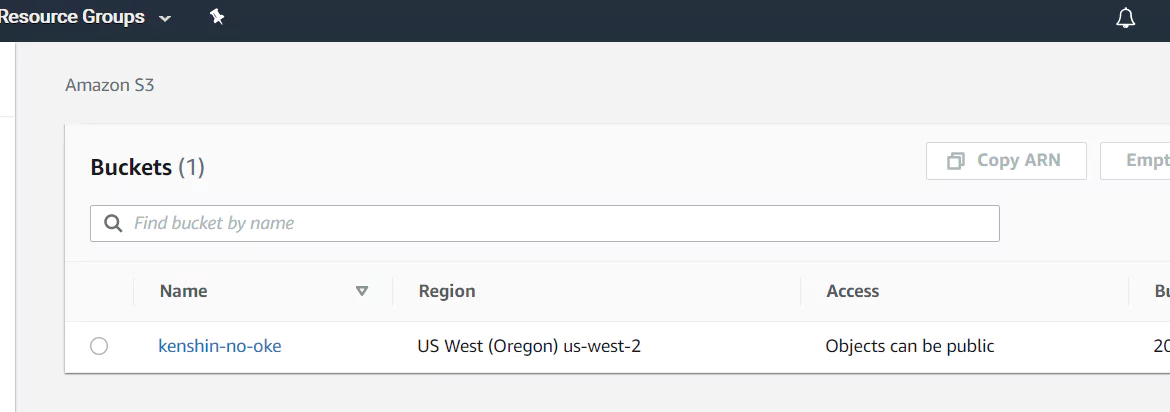Open the kenshin-no-oke bucket link
The height and width of the screenshot is (412, 1170).
(x=219, y=346)
